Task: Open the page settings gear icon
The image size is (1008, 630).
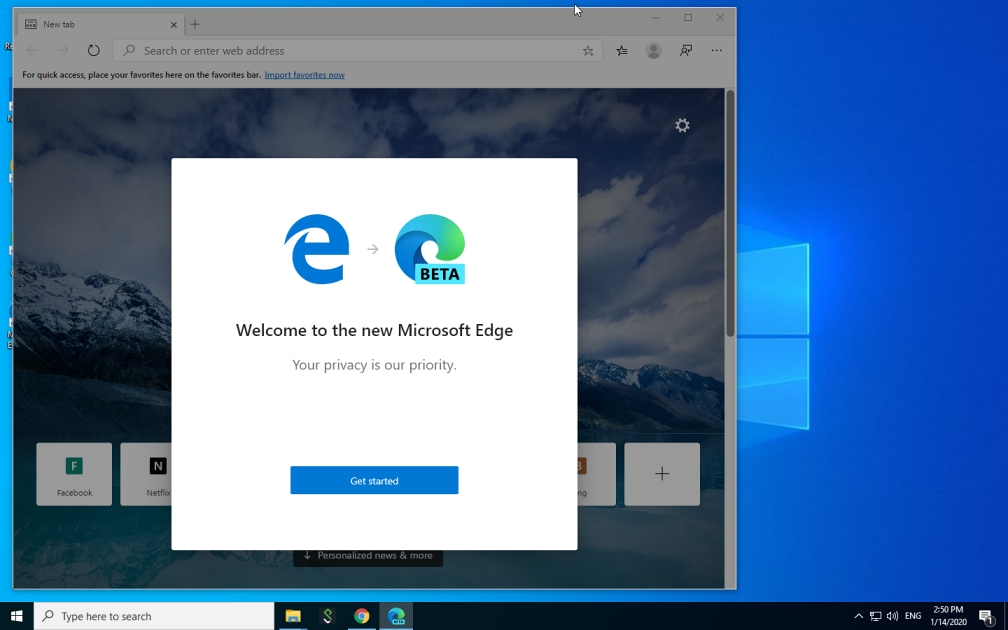Action: [x=682, y=125]
